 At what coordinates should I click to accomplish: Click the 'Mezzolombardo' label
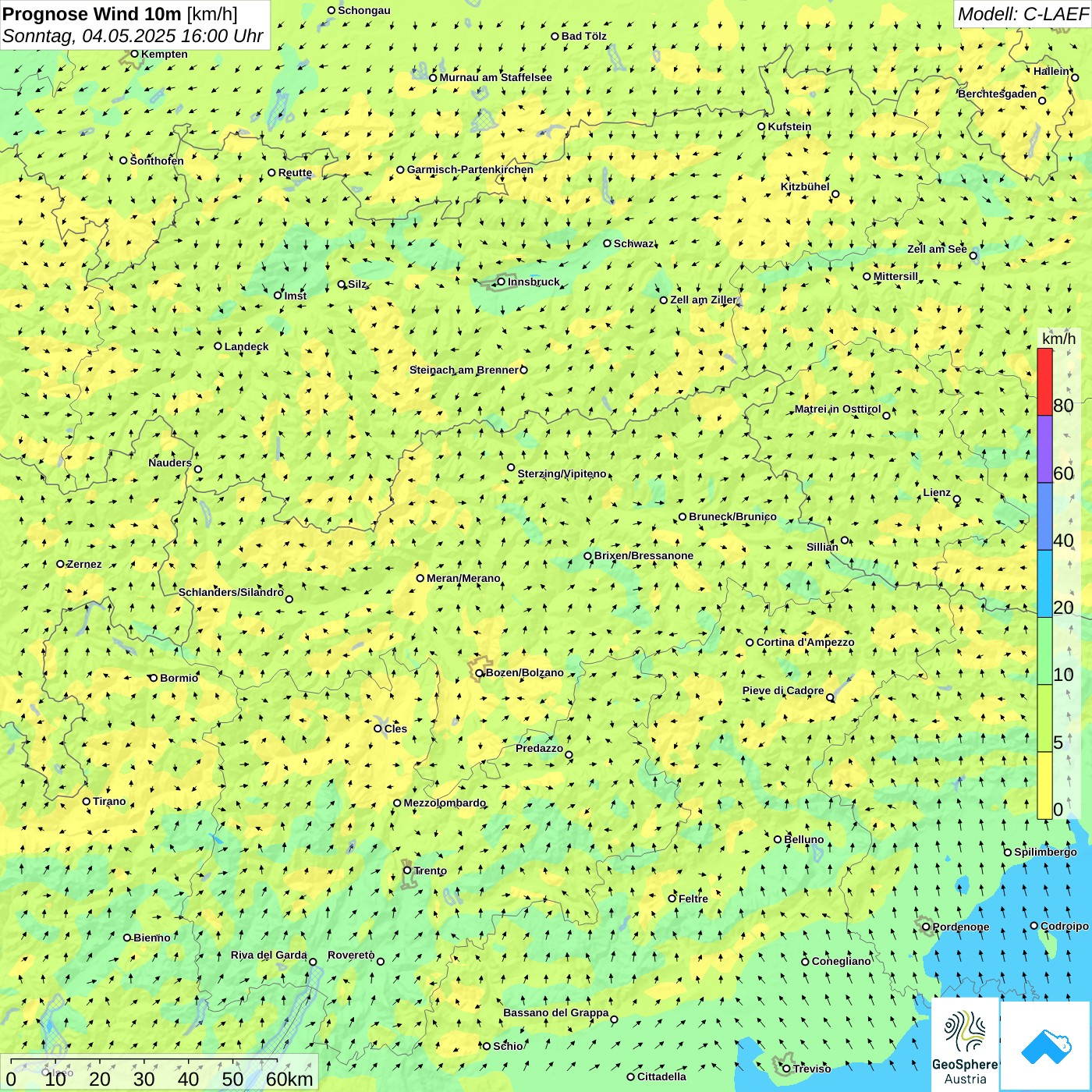445,803
